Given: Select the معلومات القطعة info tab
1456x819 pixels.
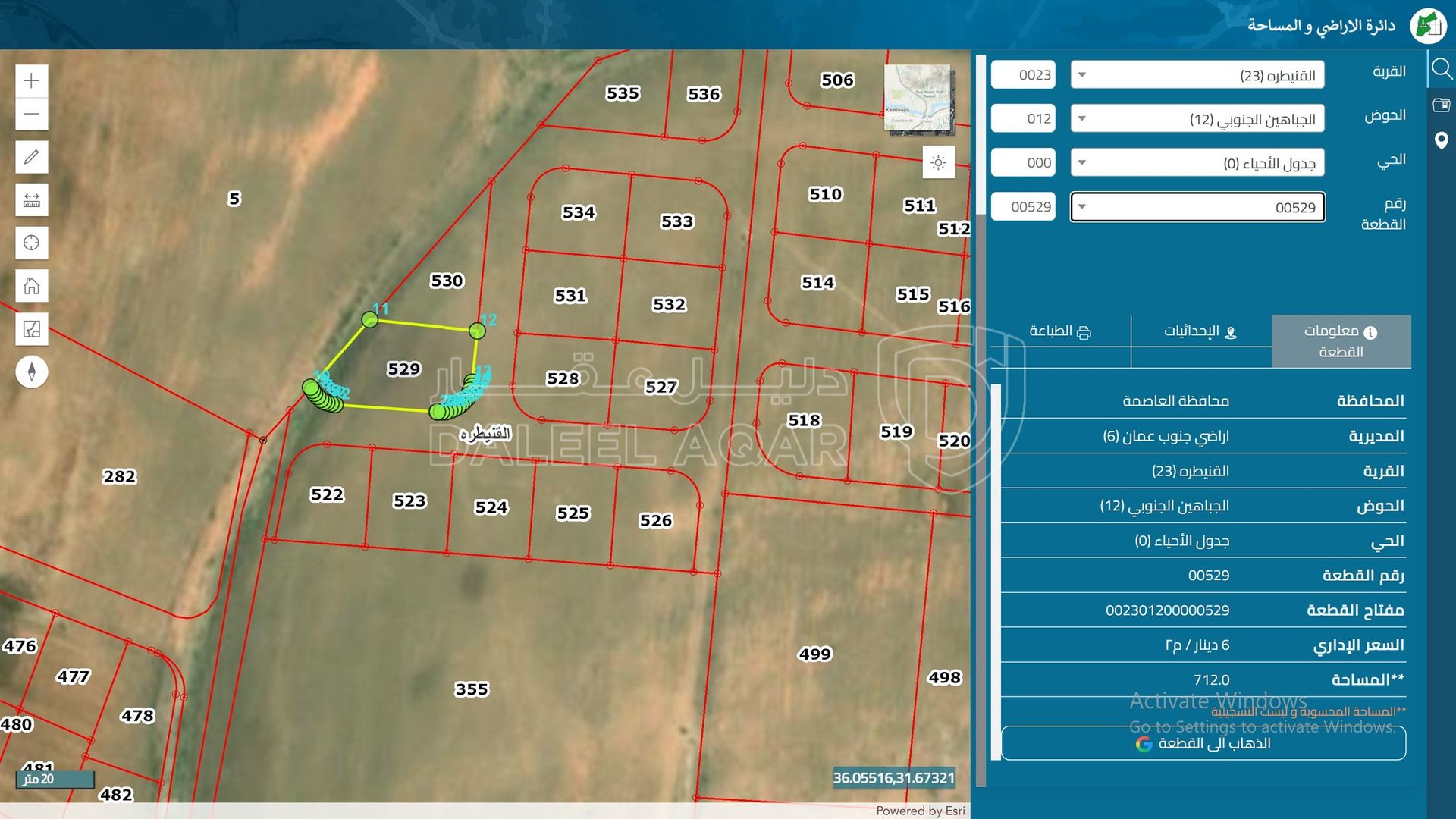Looking at the screenshot, I should point(1341,341).
